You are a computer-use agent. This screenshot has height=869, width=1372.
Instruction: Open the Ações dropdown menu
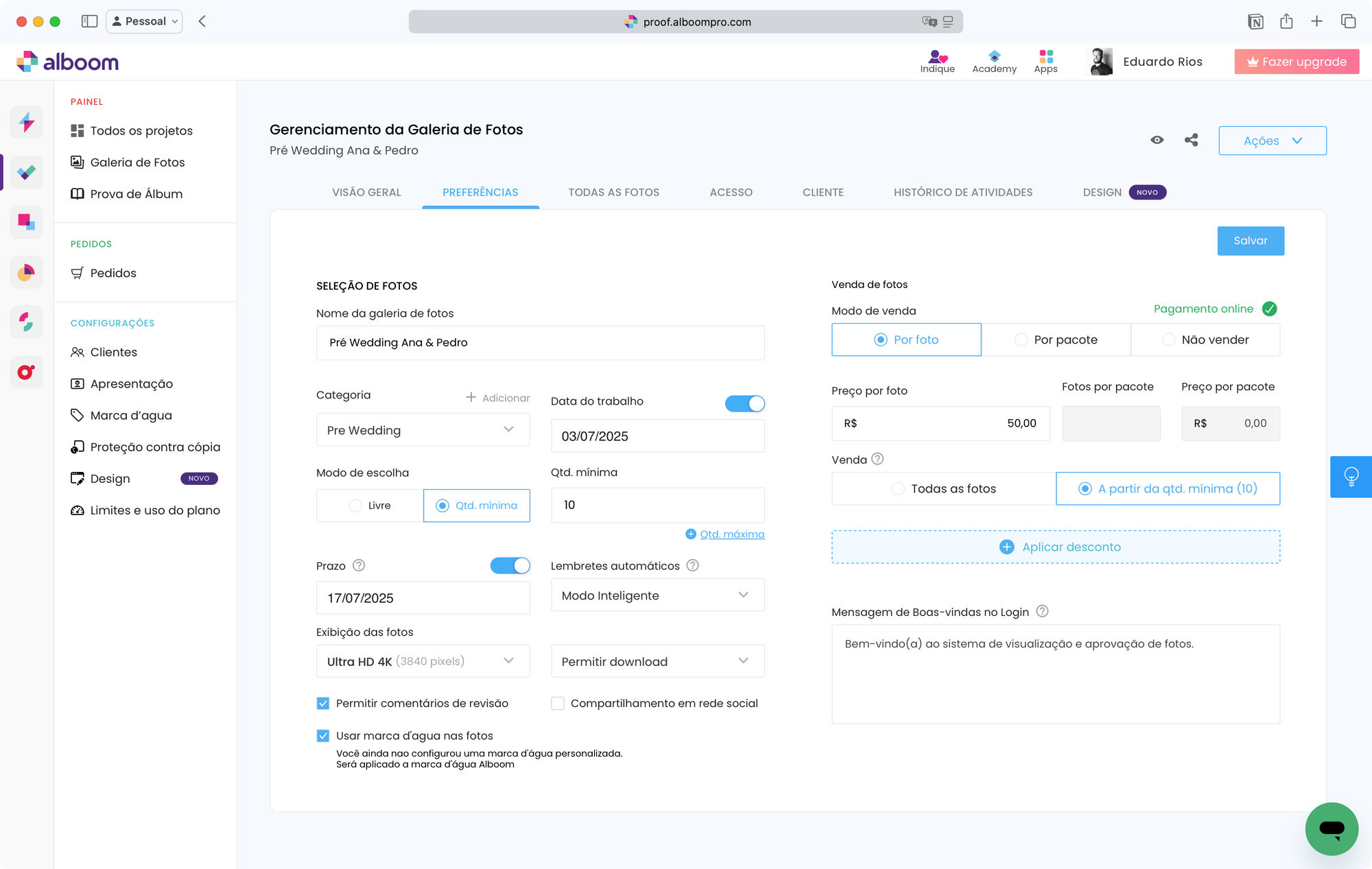1272,141
